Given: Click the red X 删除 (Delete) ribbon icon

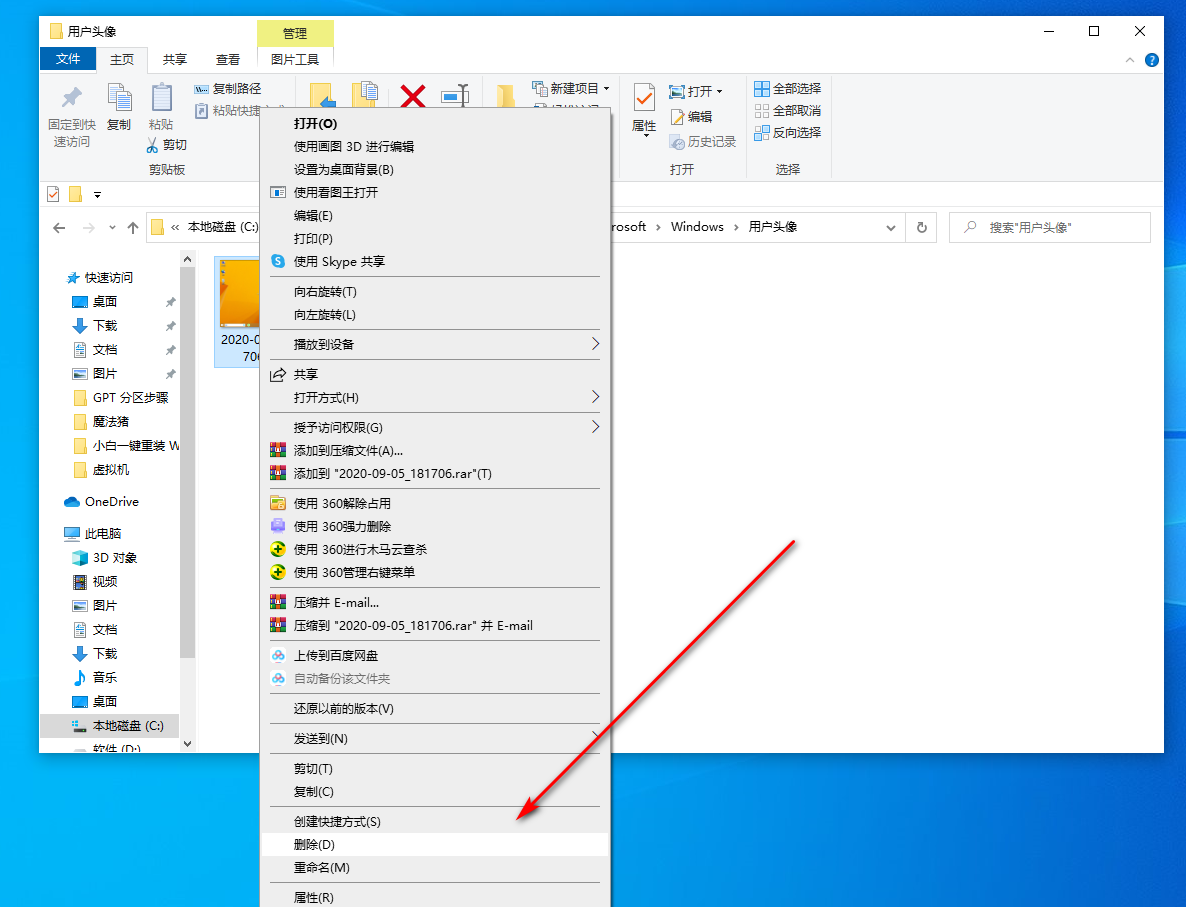Looking at the screenshot, I should (411, 97).
